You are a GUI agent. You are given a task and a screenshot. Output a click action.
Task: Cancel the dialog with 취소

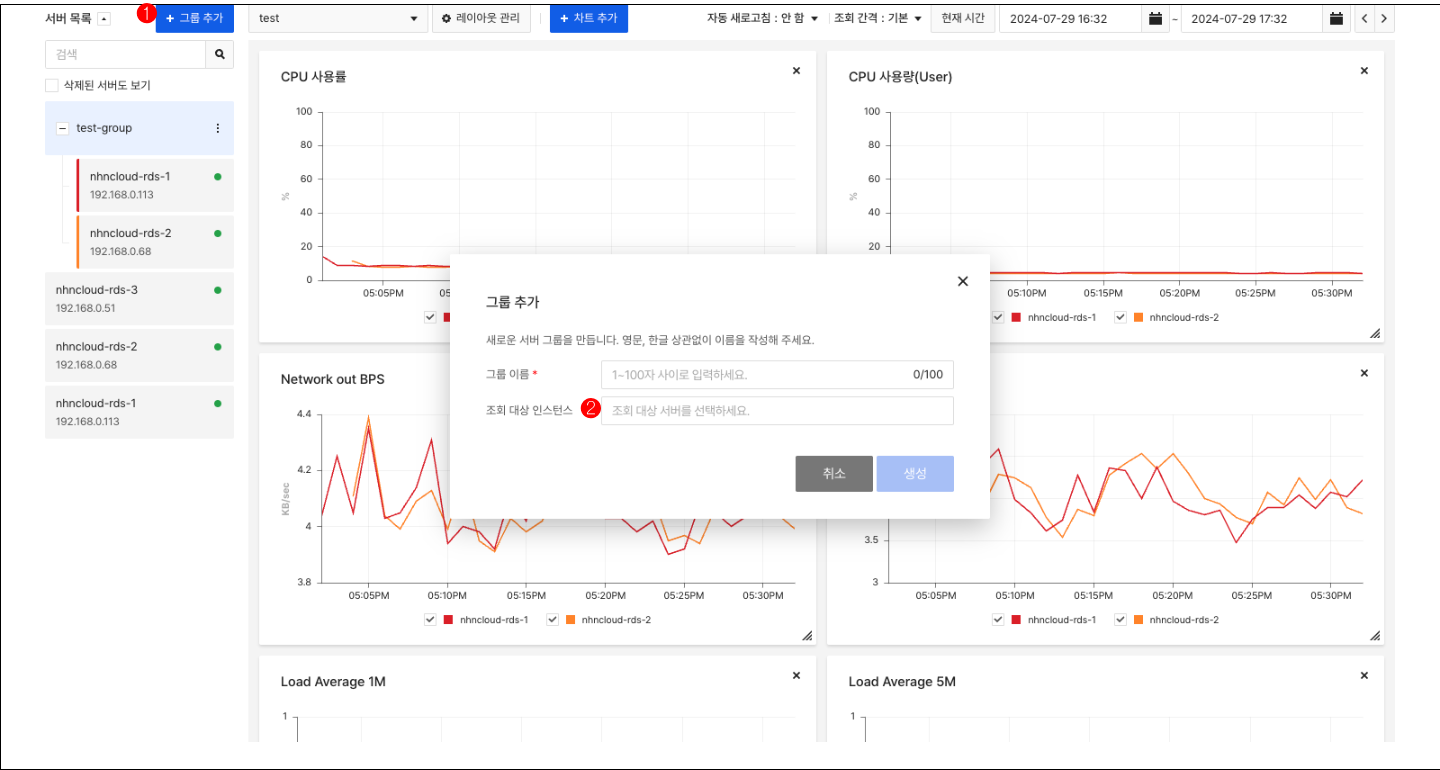834,474
